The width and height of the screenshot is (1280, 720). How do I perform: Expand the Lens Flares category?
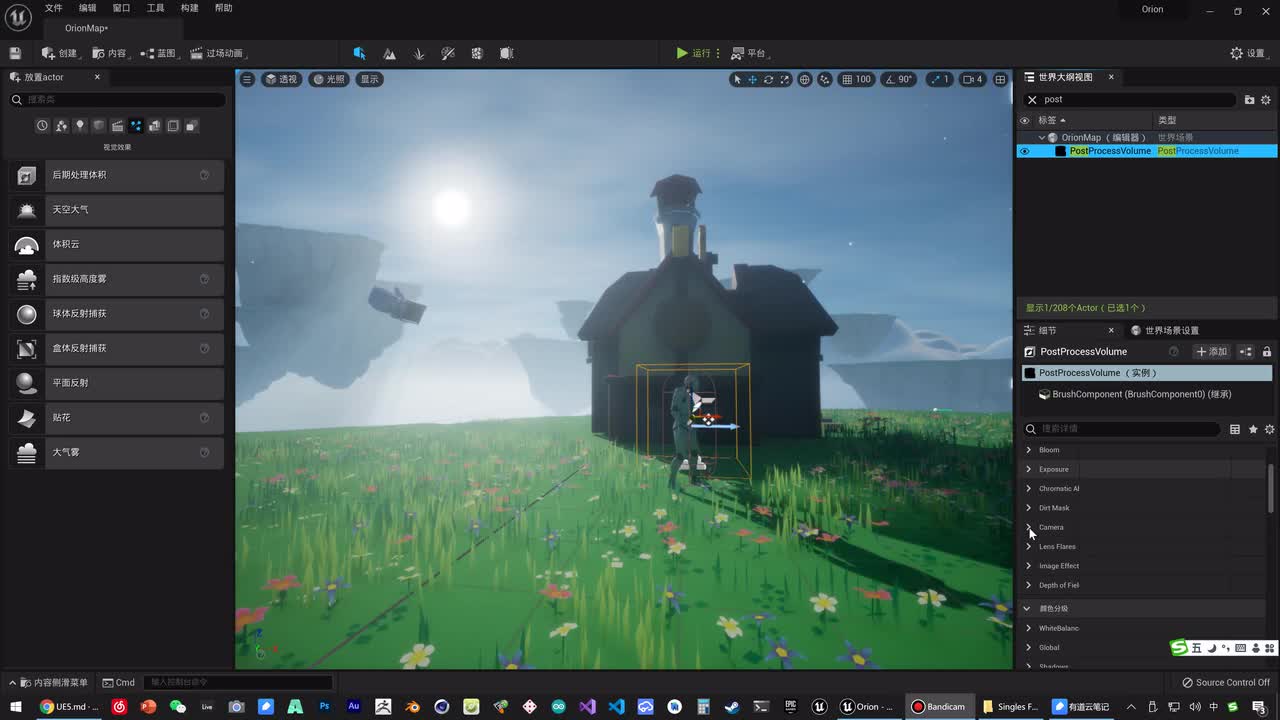click(x=1029, y=547)
